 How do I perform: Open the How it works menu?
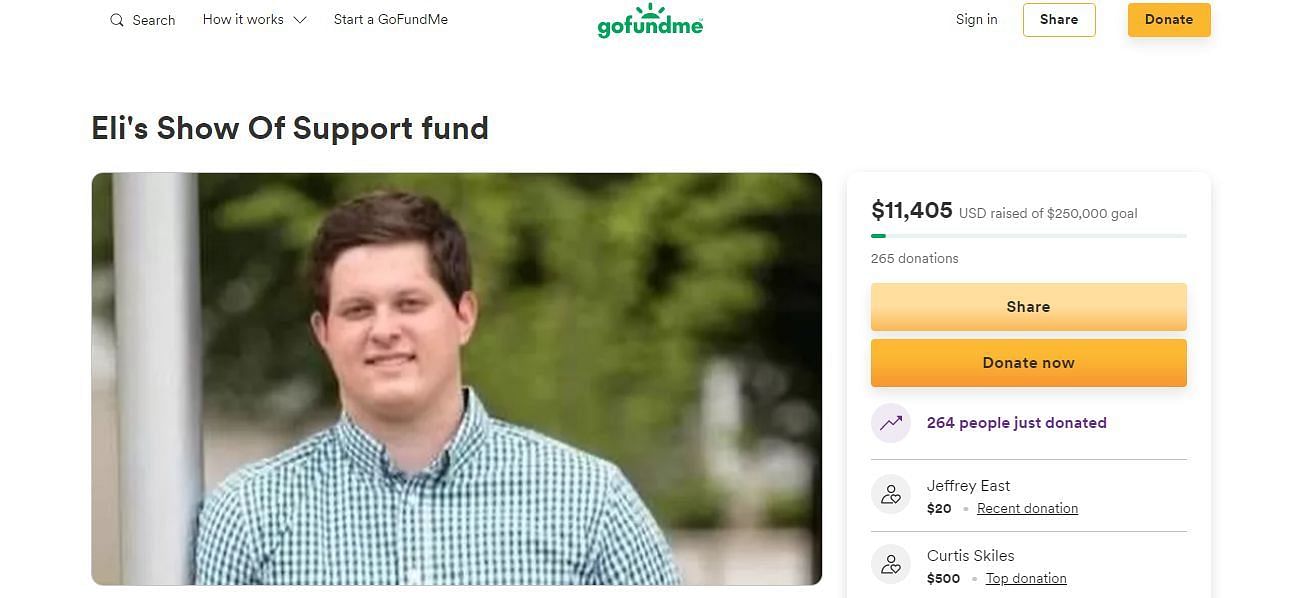[254, 20]
